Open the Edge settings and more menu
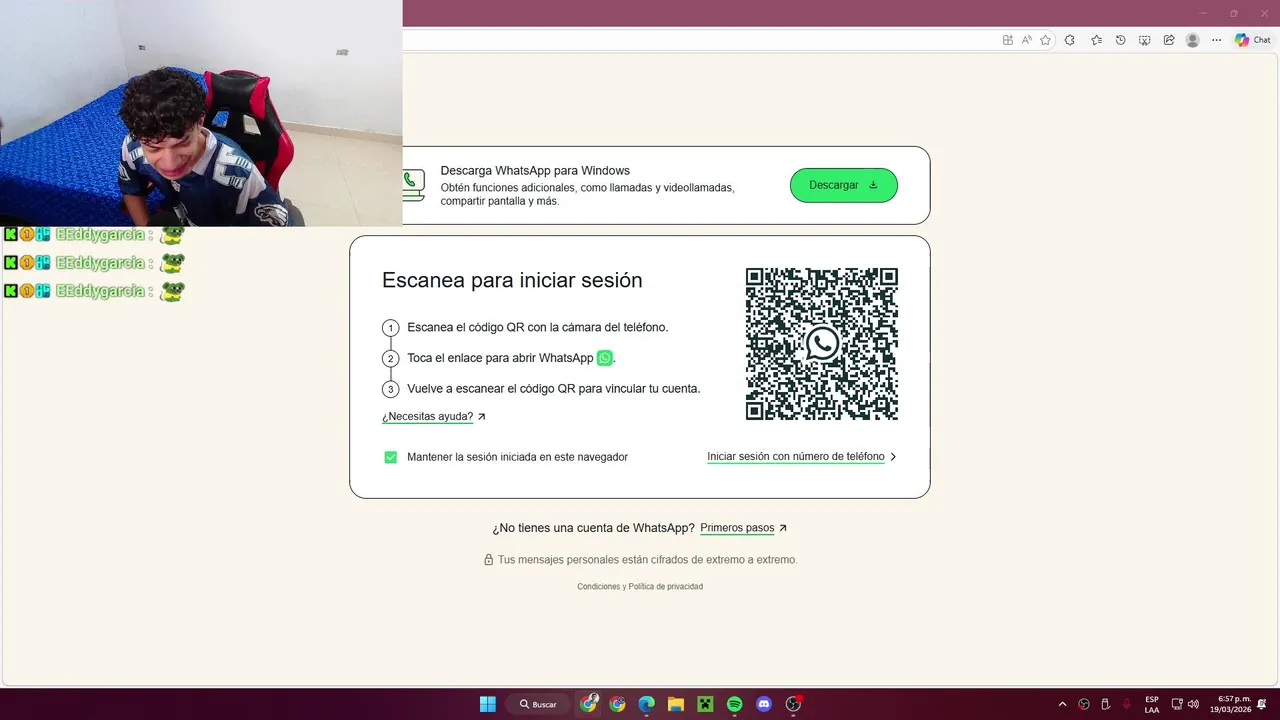The width and height of the screenshot is (1280, 720). tap(1216, 40)
